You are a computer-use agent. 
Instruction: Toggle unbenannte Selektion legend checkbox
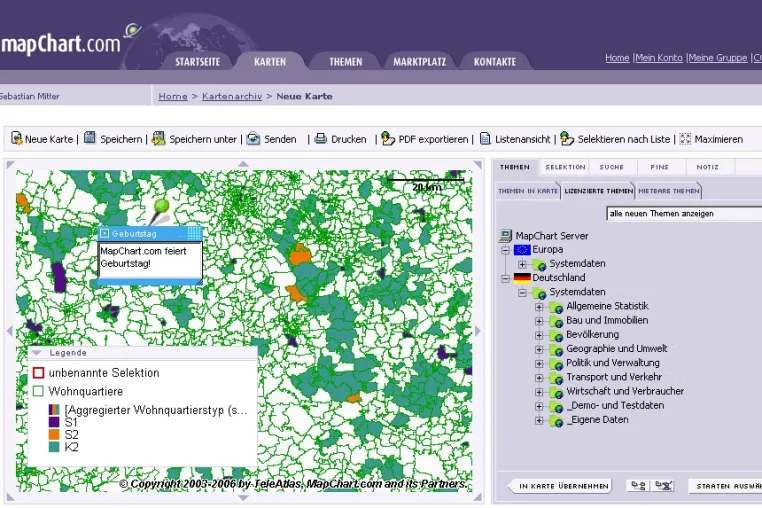click(38, 373)
